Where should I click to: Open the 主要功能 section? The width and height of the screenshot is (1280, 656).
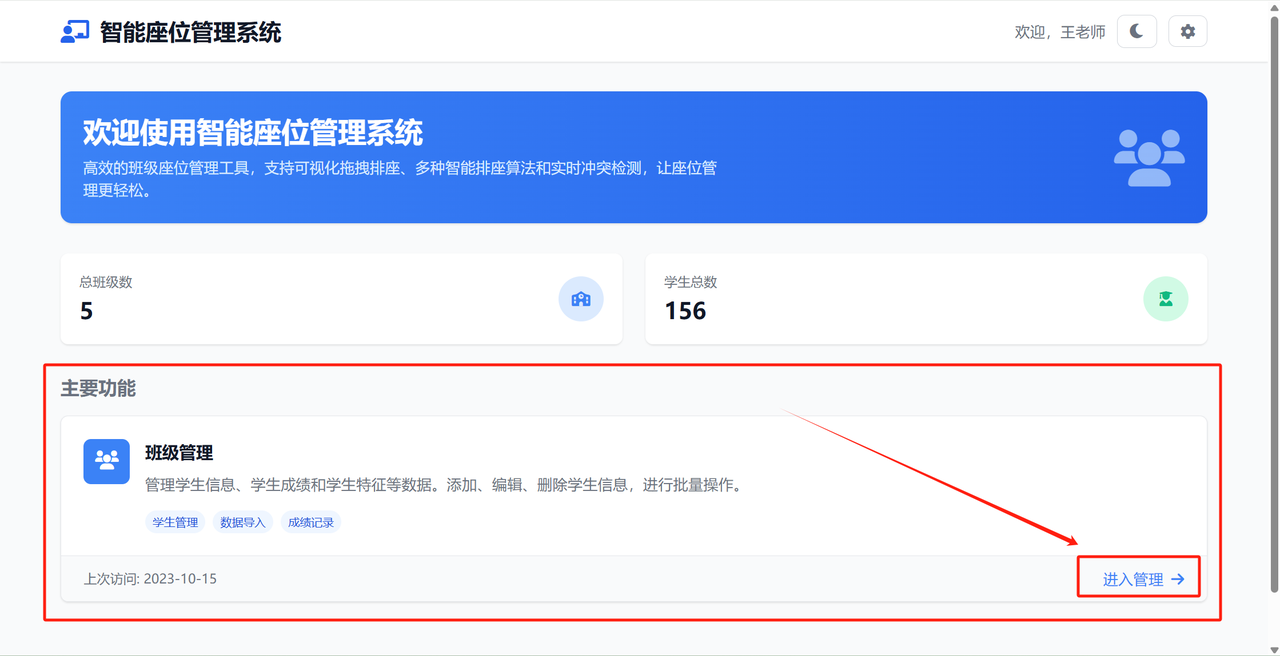(x=99, y=389)
